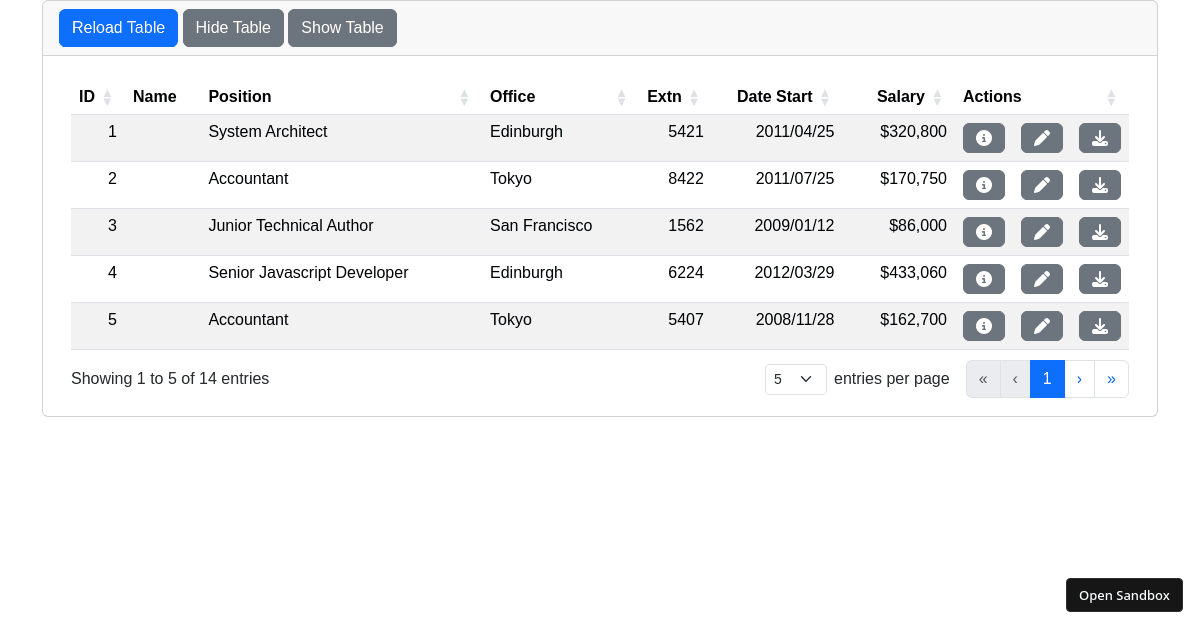Go to the first page of entries

983,379
